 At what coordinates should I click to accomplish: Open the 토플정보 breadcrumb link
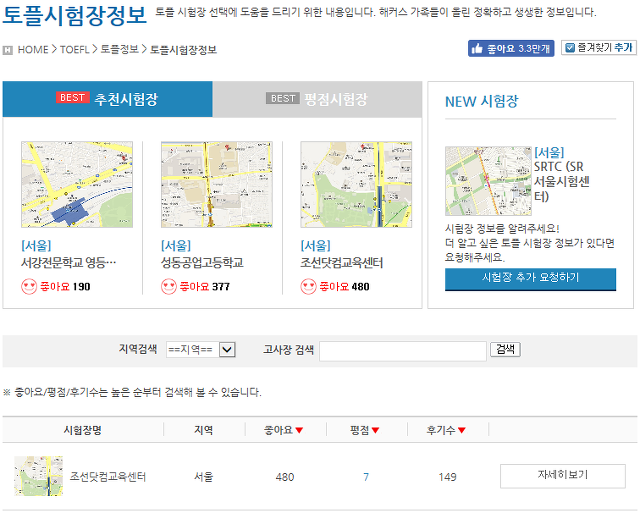tap(120, 49)
